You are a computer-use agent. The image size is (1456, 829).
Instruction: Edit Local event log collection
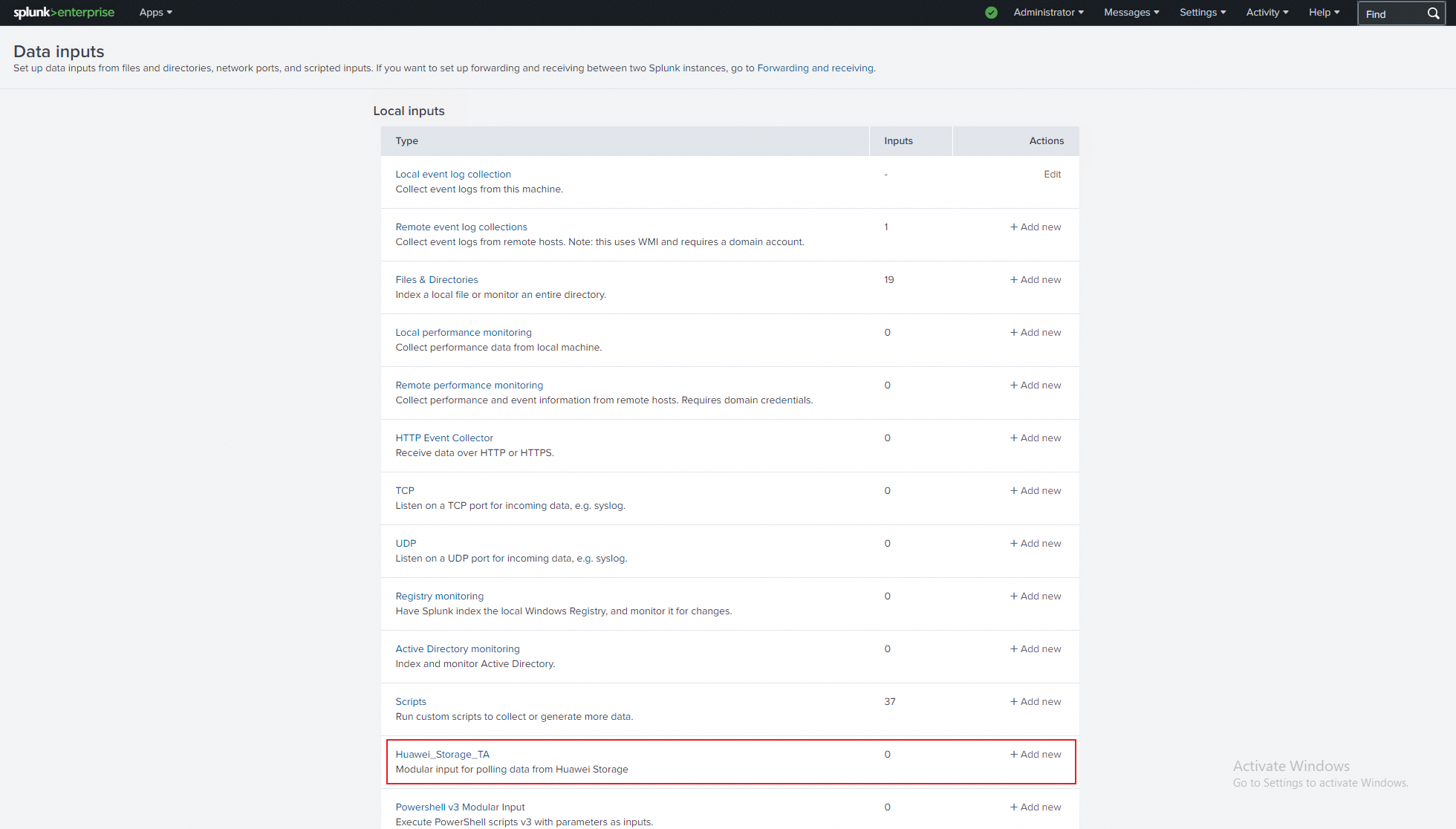tap(1052, 175)
